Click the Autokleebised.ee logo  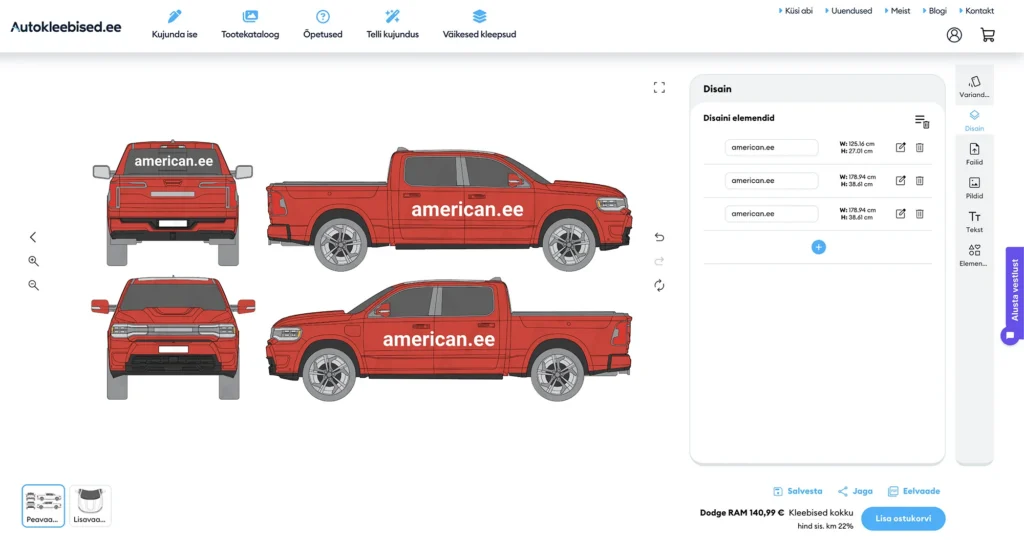coord(66,27)
